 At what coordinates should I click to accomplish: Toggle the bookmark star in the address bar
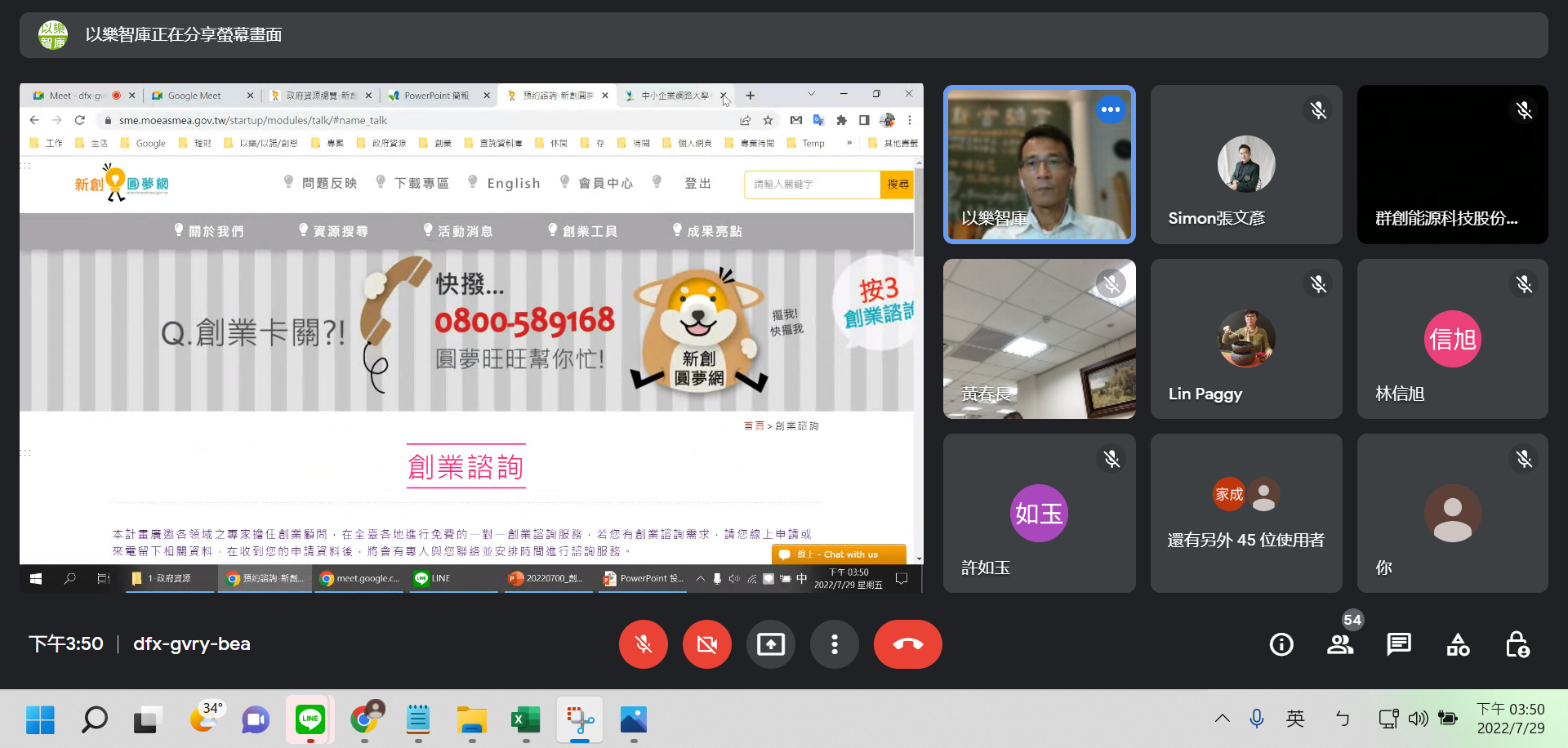pyautogui.click(x=768, y=120)
